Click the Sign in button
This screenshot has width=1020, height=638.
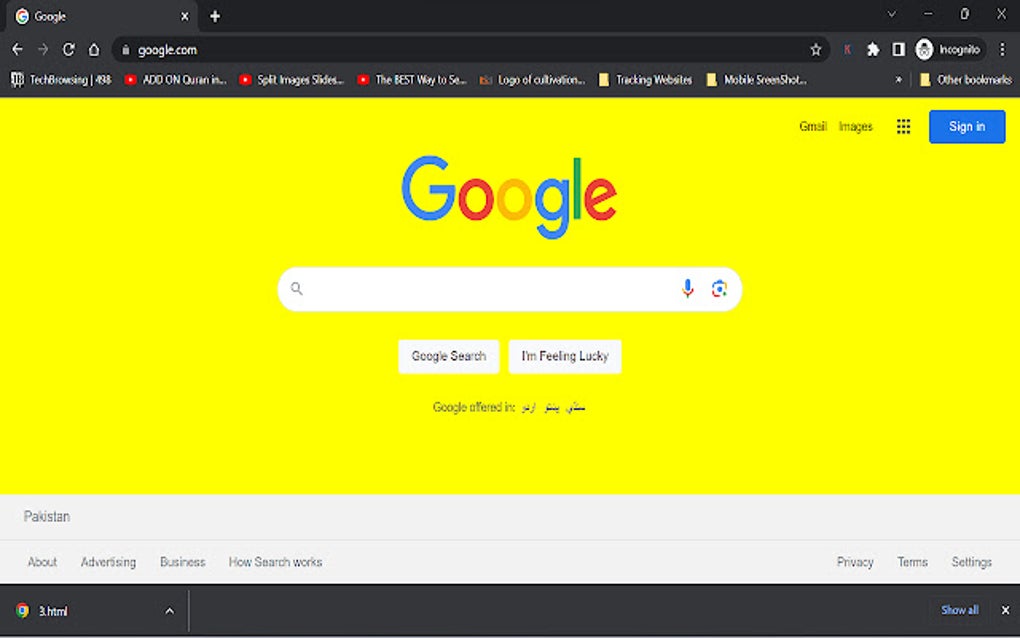pos(966,126)
